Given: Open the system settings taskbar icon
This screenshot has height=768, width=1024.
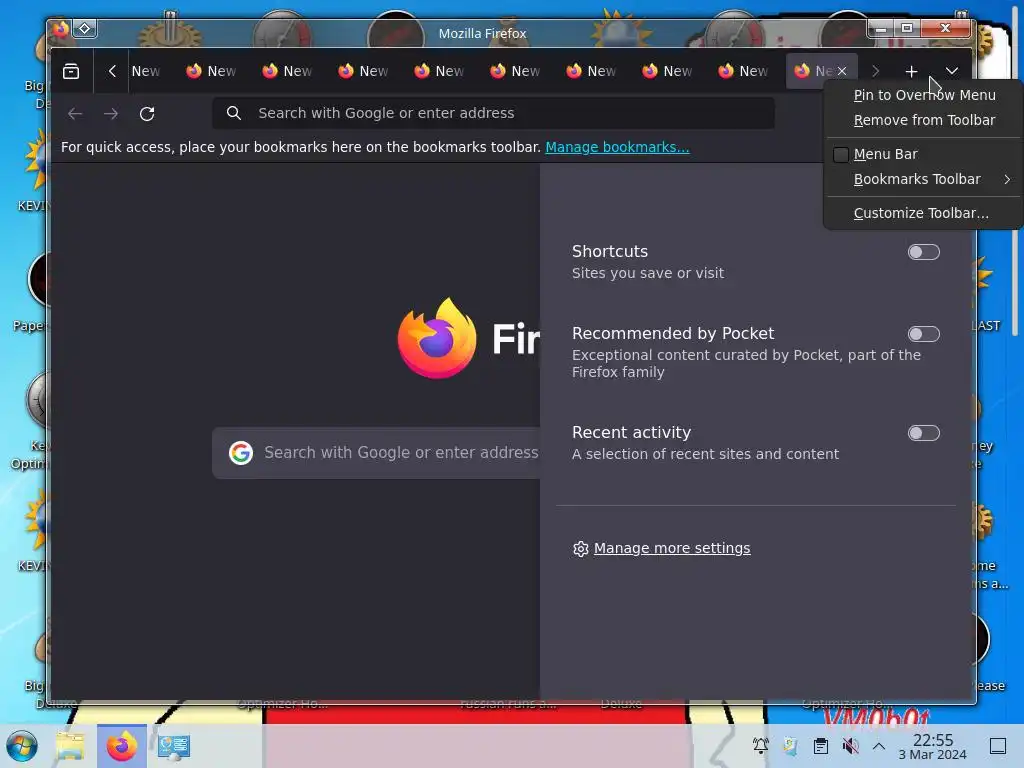Looking at the screenshot, I should point(174,746).
